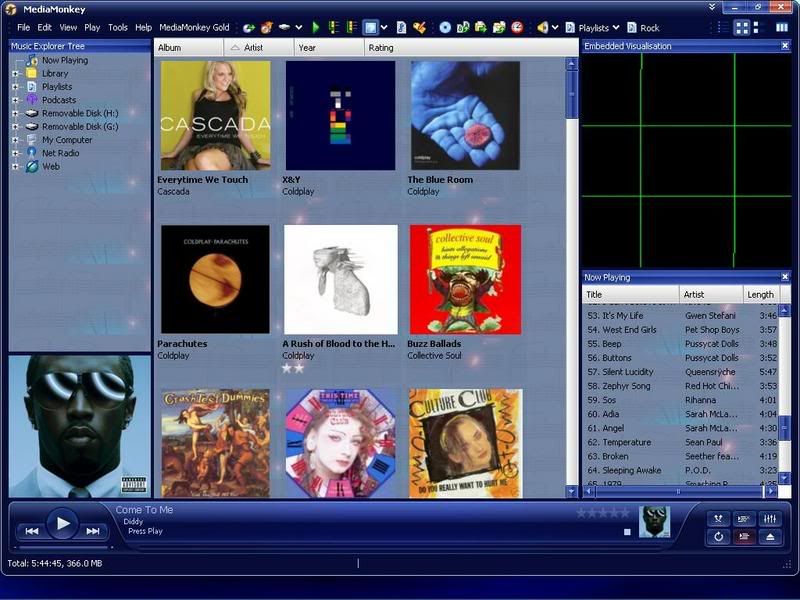Viewport: 800px width, 600px height.
Task: Sort by the Artist column header
Action: tap(259, 47)
